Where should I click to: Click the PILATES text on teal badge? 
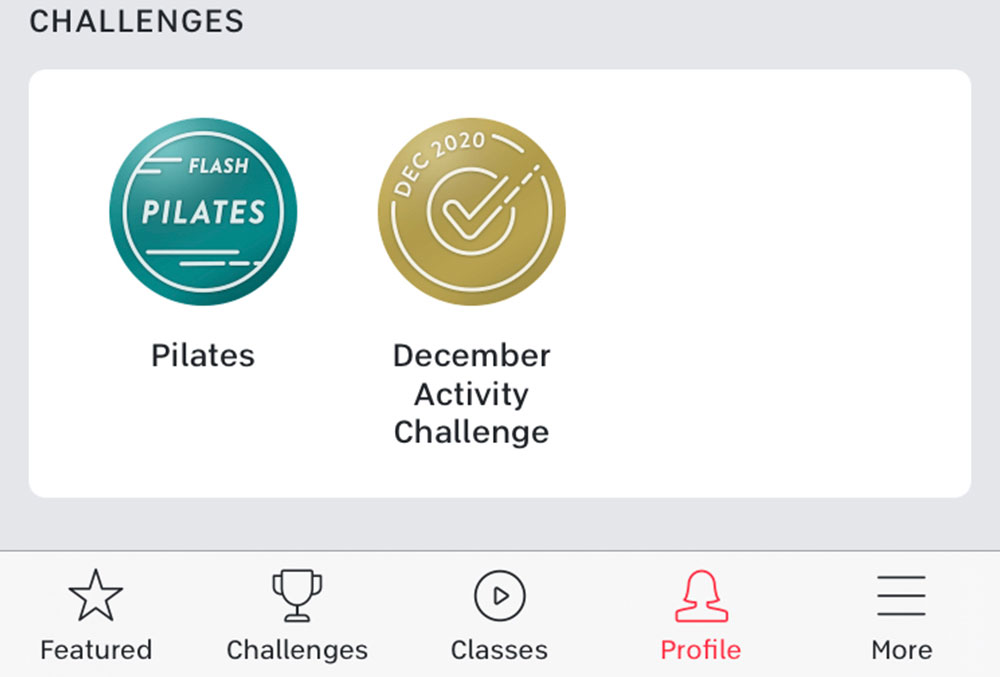click(203, 212)
